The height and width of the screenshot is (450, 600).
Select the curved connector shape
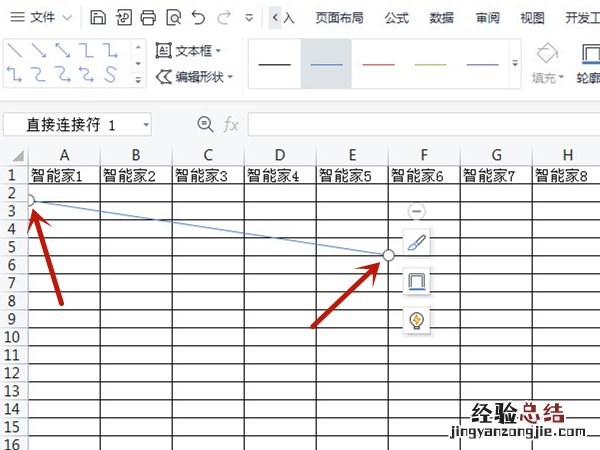(39, 74)
